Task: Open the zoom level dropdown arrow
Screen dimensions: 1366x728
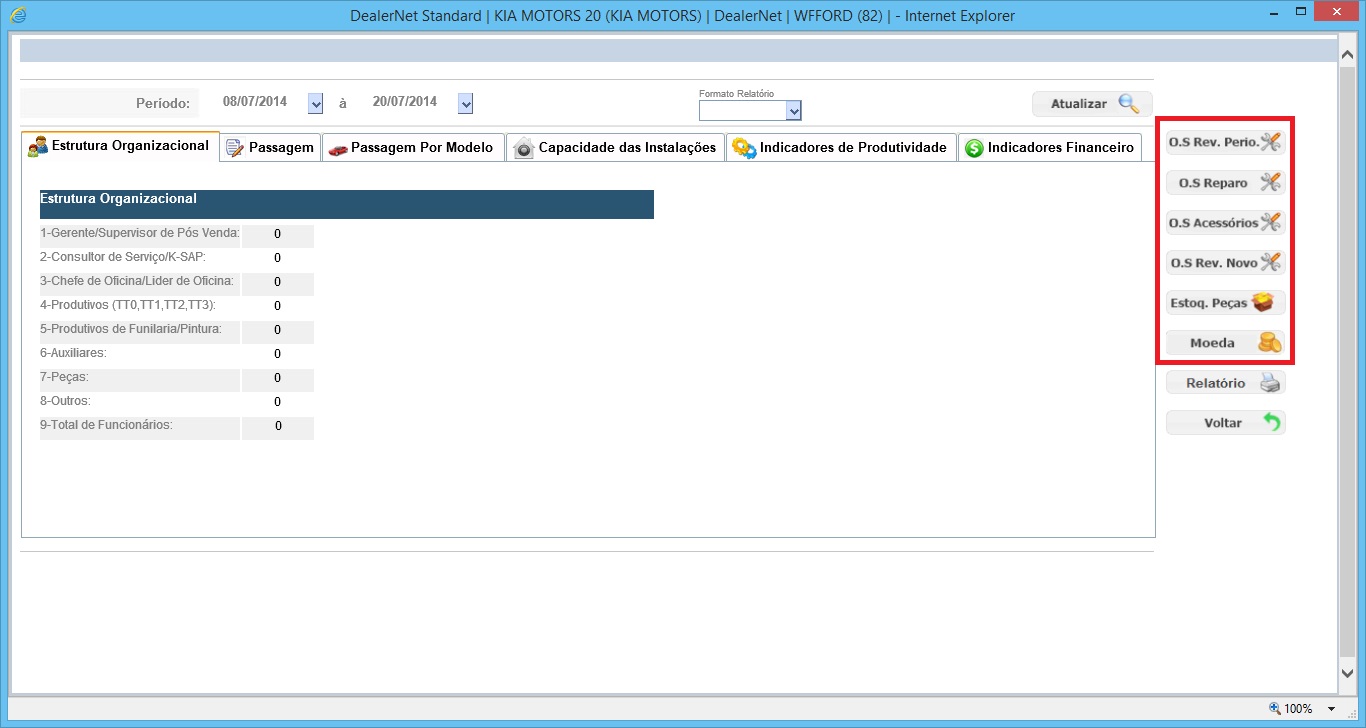Action: (x=1331, y=708)
